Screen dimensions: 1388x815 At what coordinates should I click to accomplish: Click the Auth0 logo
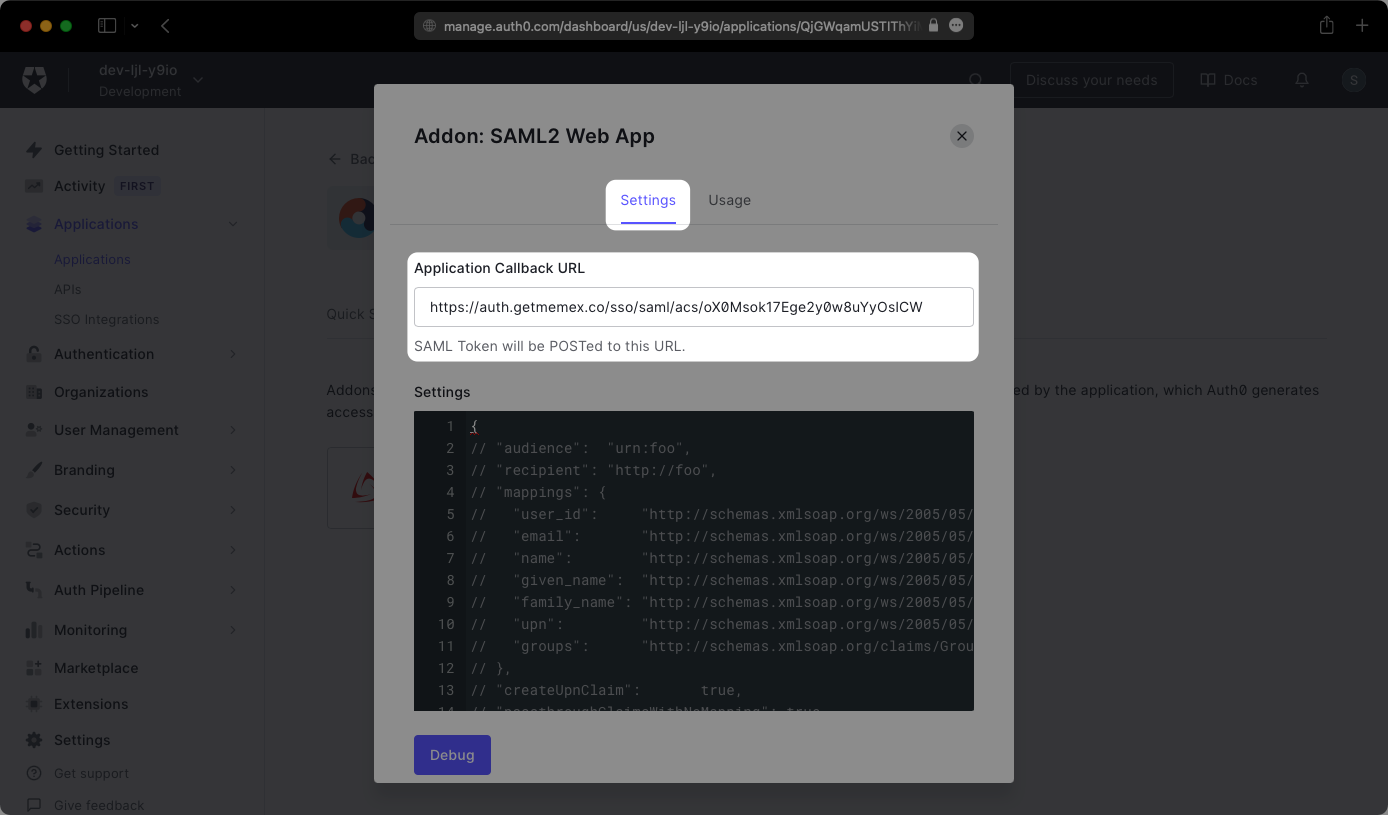click(x=34, y=80)
